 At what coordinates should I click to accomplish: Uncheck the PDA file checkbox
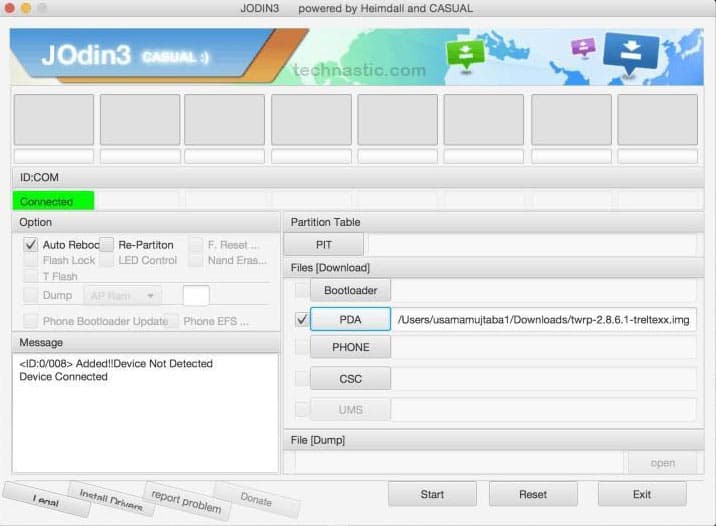point(301,319)
